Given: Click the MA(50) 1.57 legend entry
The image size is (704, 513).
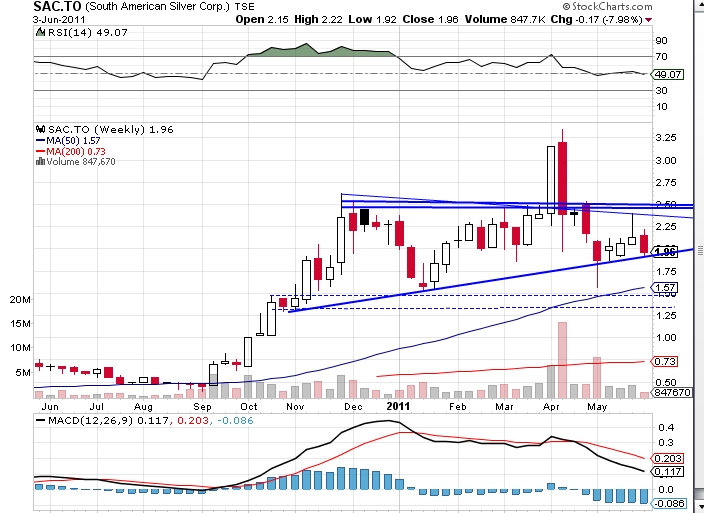Looking at the screenshot, I should [73, 140].
